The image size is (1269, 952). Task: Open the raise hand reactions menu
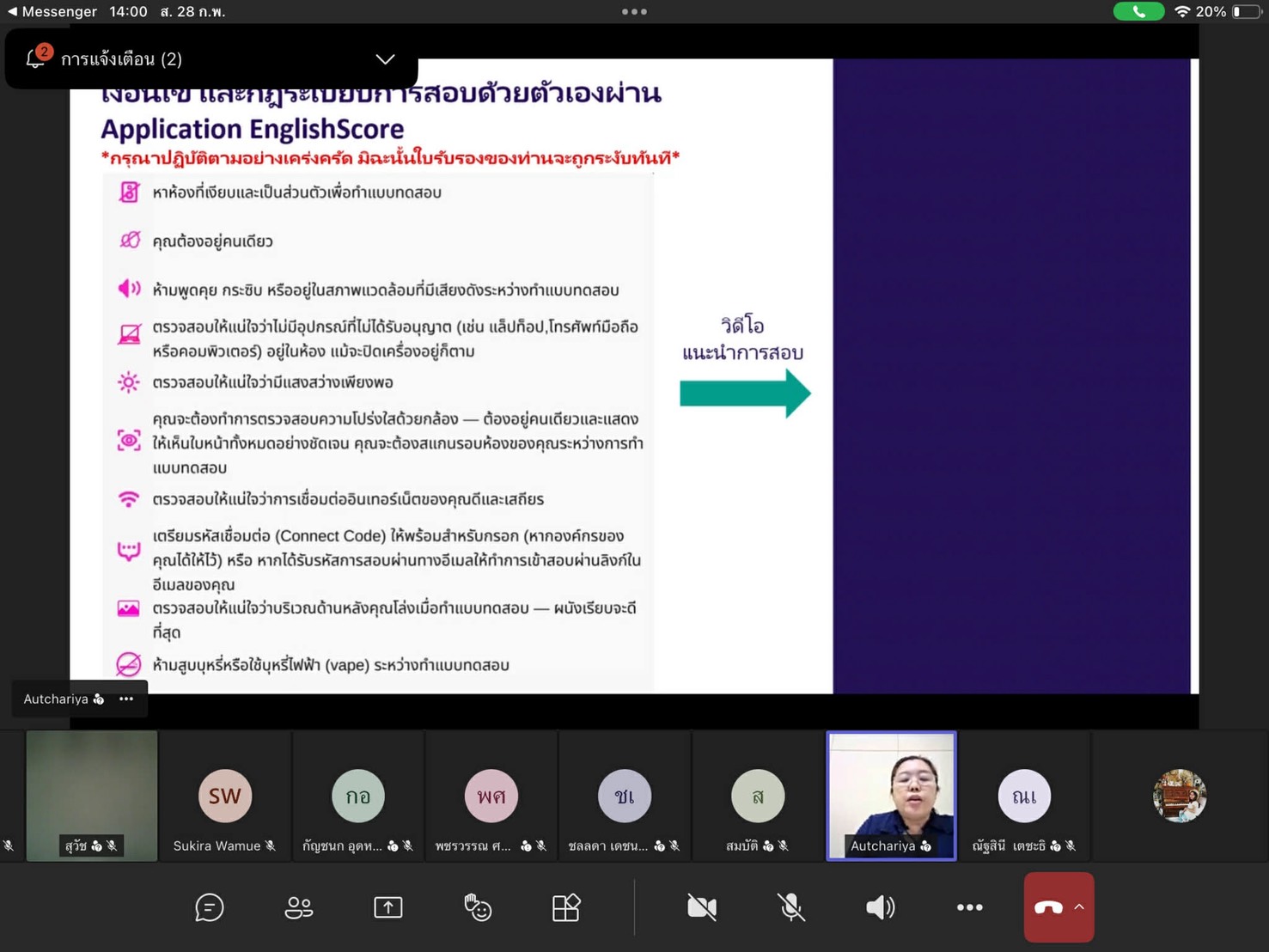pyautogui.click(x=477, y=907)
